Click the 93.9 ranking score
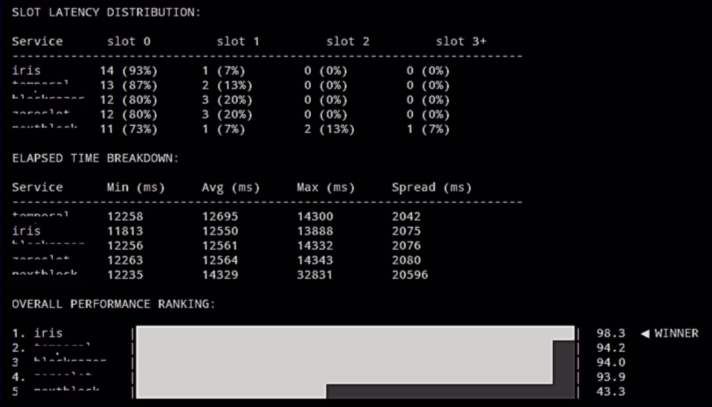The height and width of the screenshot is (407, 712). coord(611,377)
